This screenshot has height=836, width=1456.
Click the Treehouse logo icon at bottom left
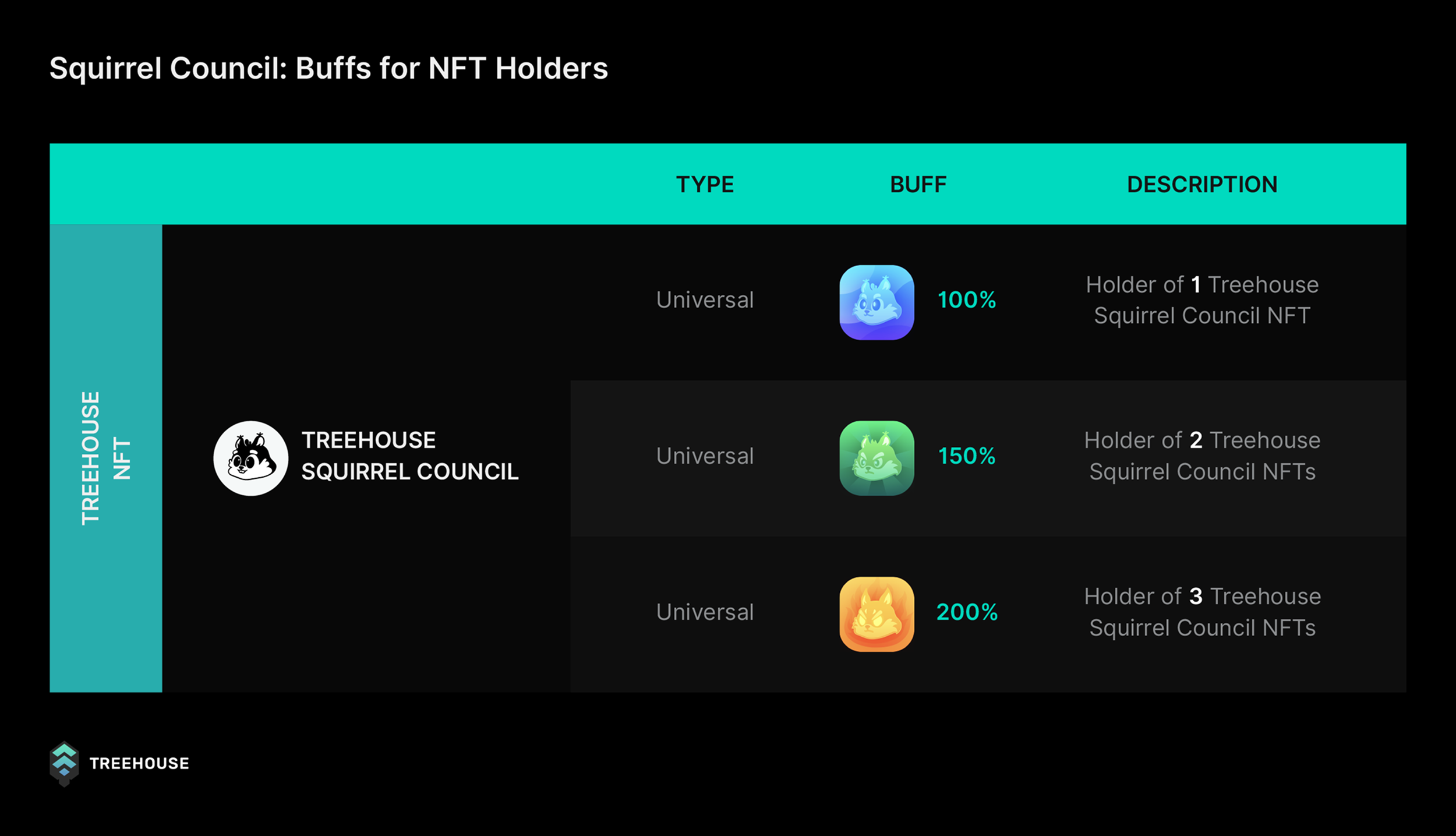[64, 764]
